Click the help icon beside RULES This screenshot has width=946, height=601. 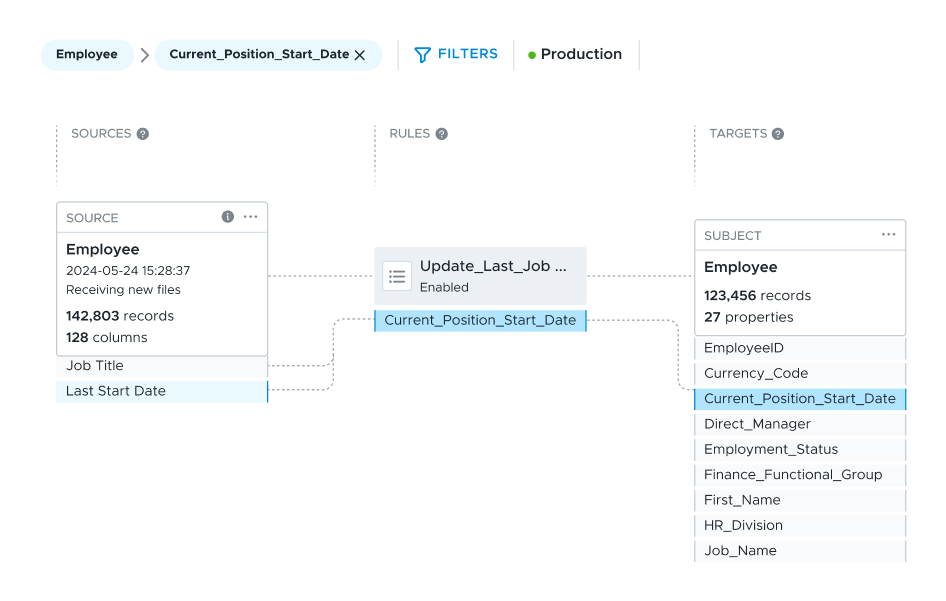[x=441, y=134]
